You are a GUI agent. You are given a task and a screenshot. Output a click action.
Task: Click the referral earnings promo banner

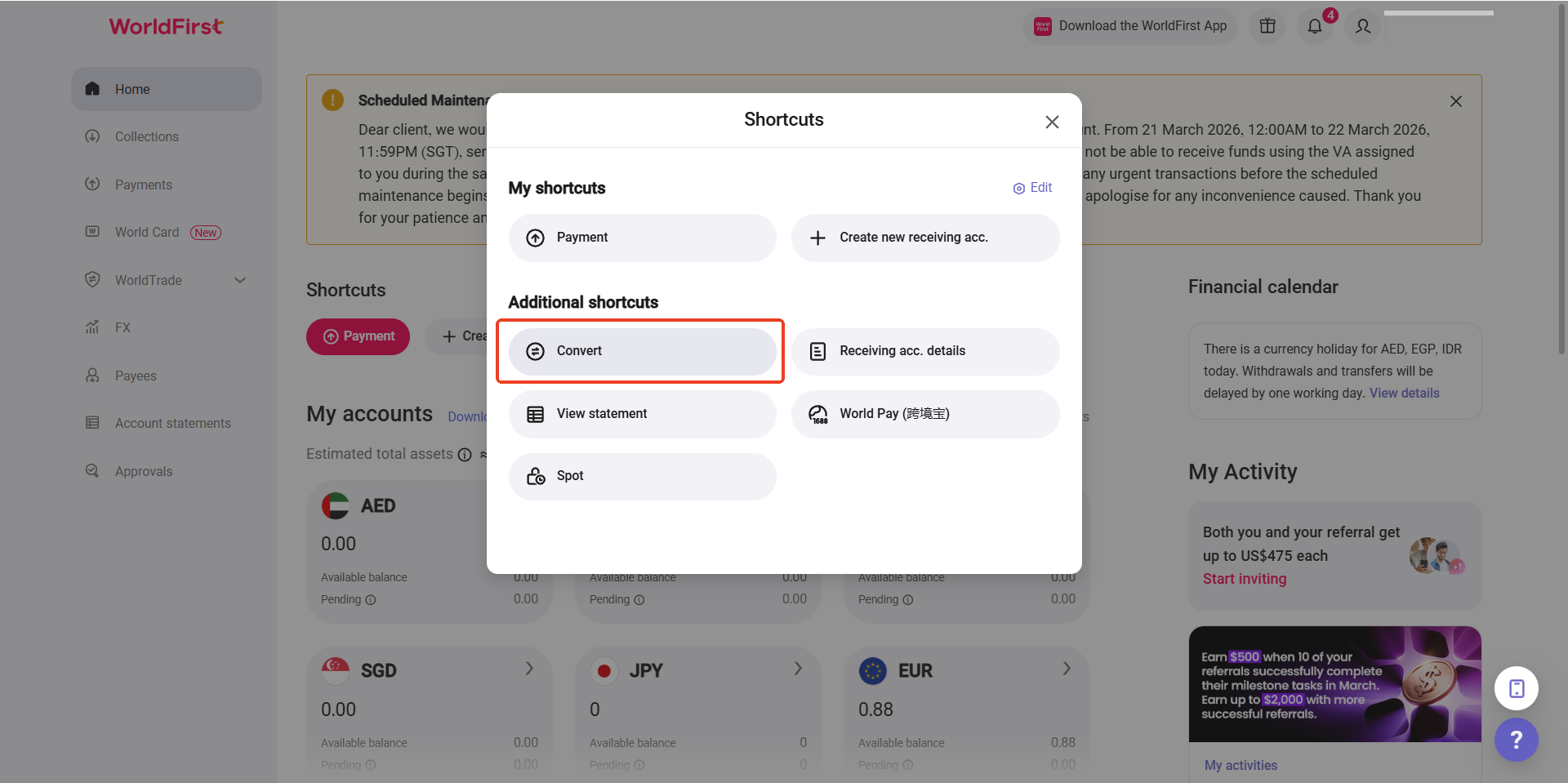pyautogui.click(x=1334, y=684)
